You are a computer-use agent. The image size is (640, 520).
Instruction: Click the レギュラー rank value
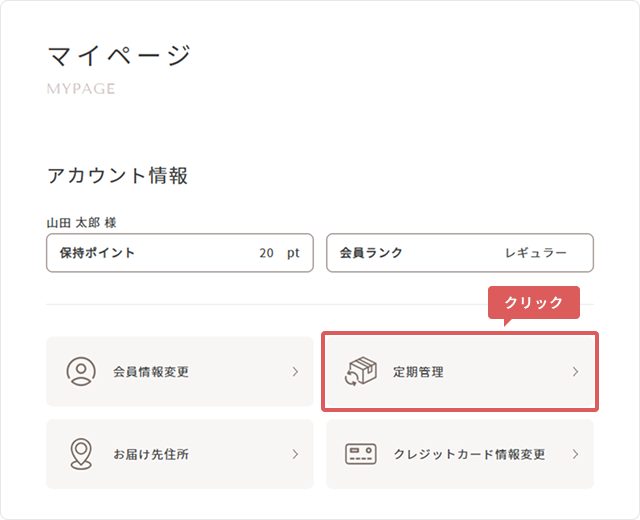tap(536, 253)
